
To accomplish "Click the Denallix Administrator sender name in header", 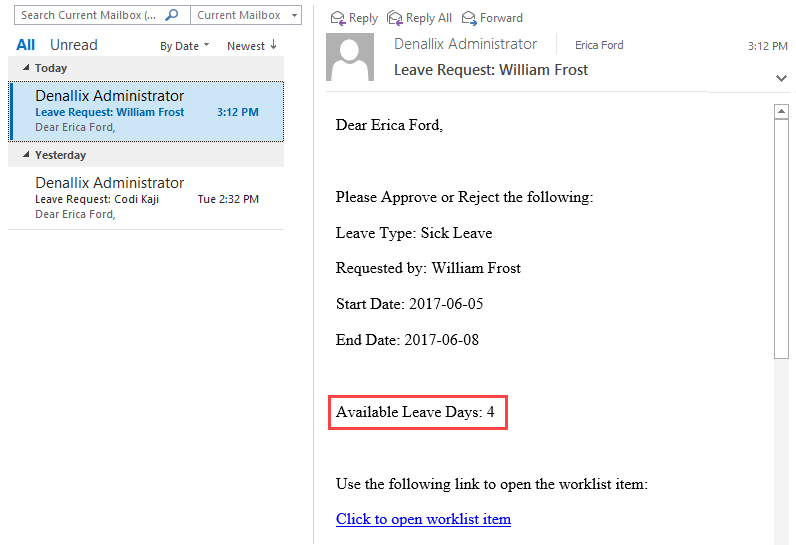I will tap(465, 44).
